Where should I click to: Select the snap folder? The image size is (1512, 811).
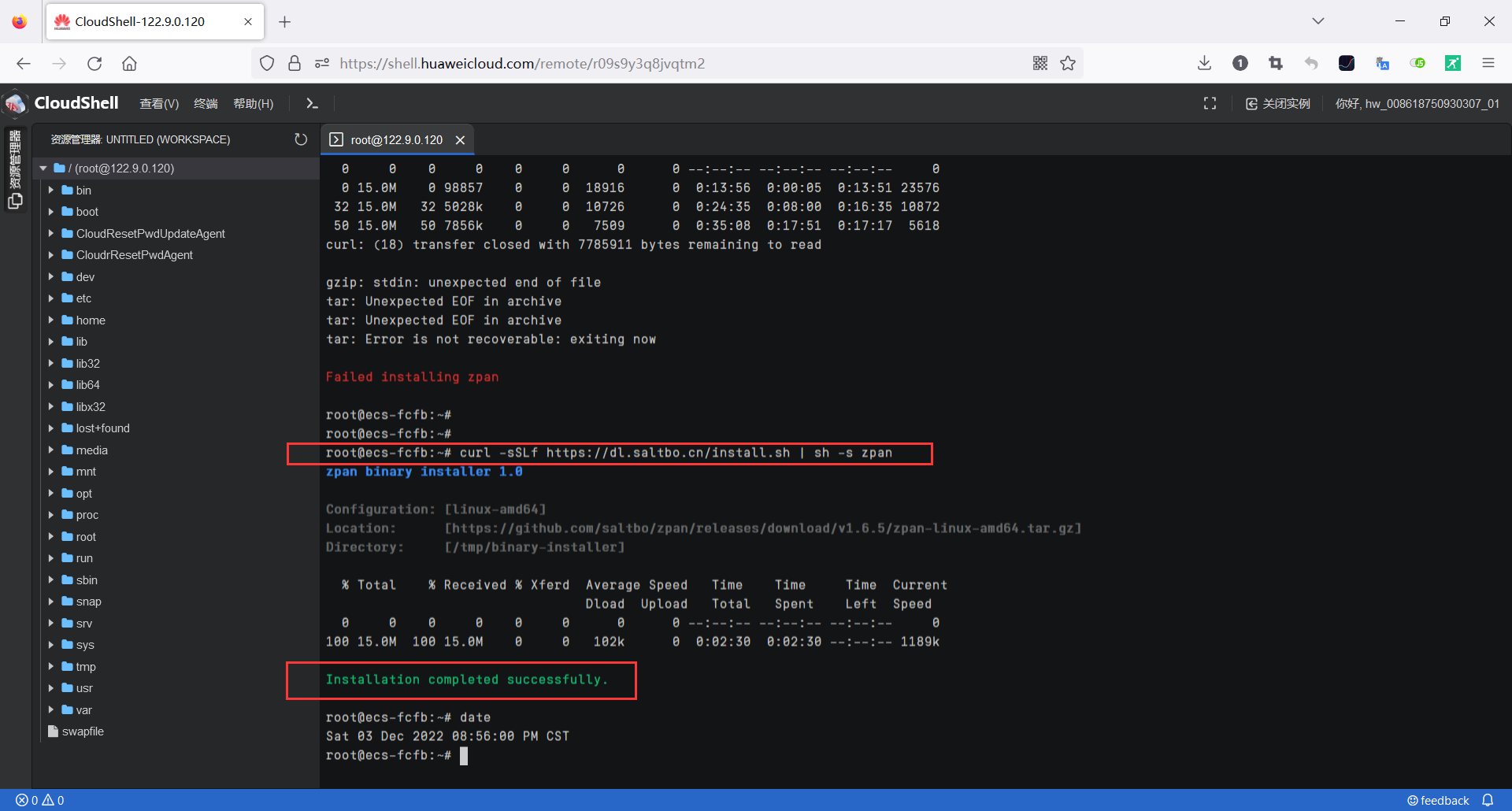pyautogui.click(x=88, y=602)
